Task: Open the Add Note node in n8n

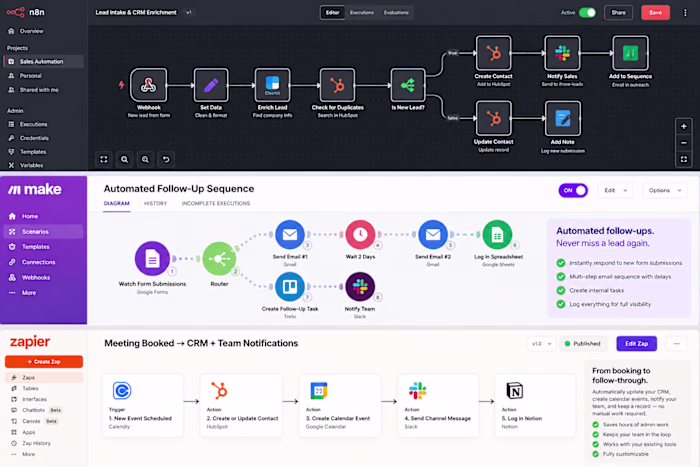Action: pyautogui.click(x=562, y=118)
